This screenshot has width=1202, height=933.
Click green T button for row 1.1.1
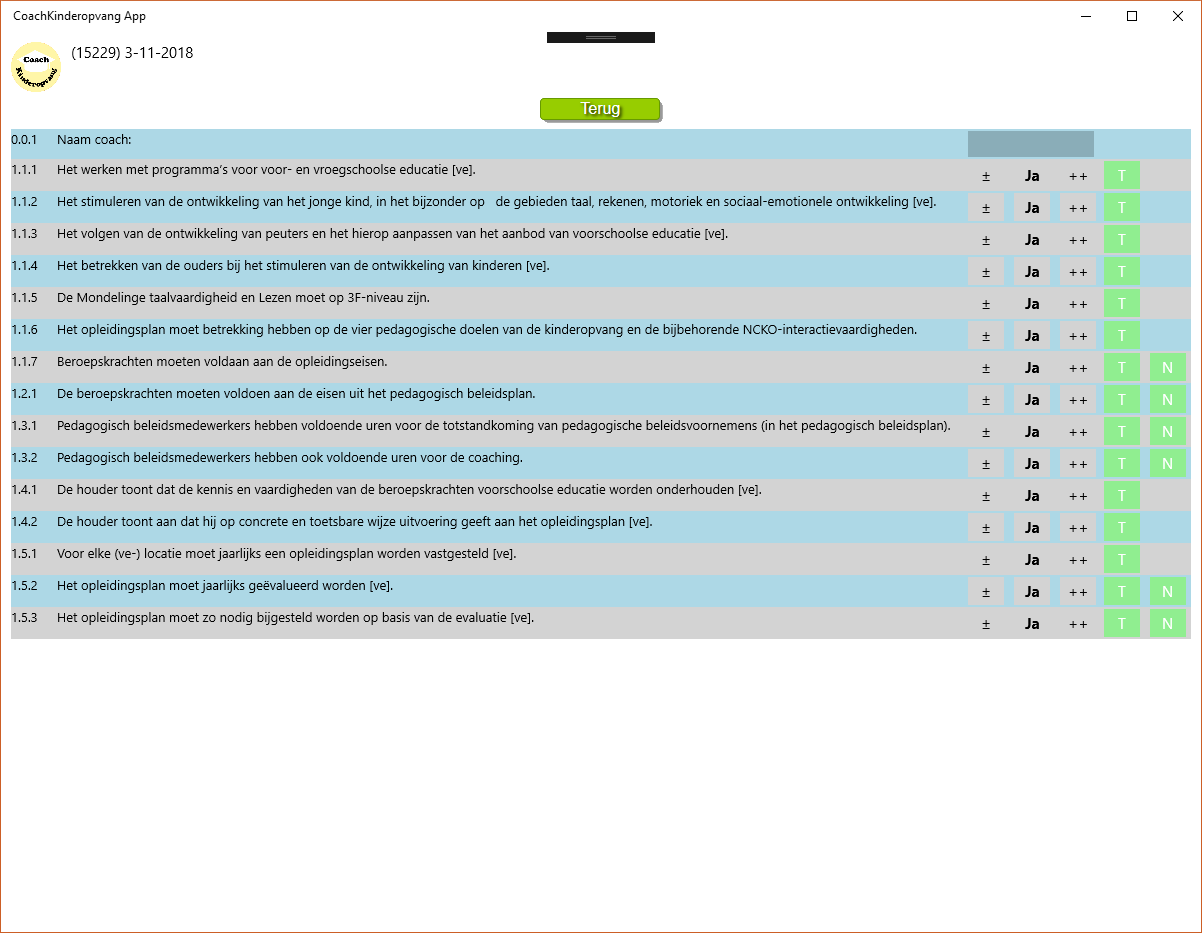coord(1122,176)
